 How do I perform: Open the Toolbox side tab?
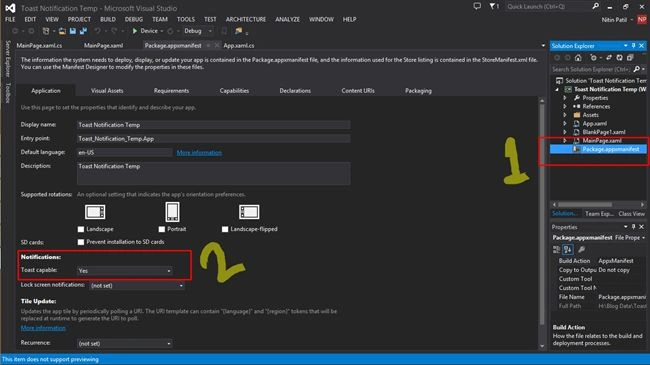pos(7,92)
